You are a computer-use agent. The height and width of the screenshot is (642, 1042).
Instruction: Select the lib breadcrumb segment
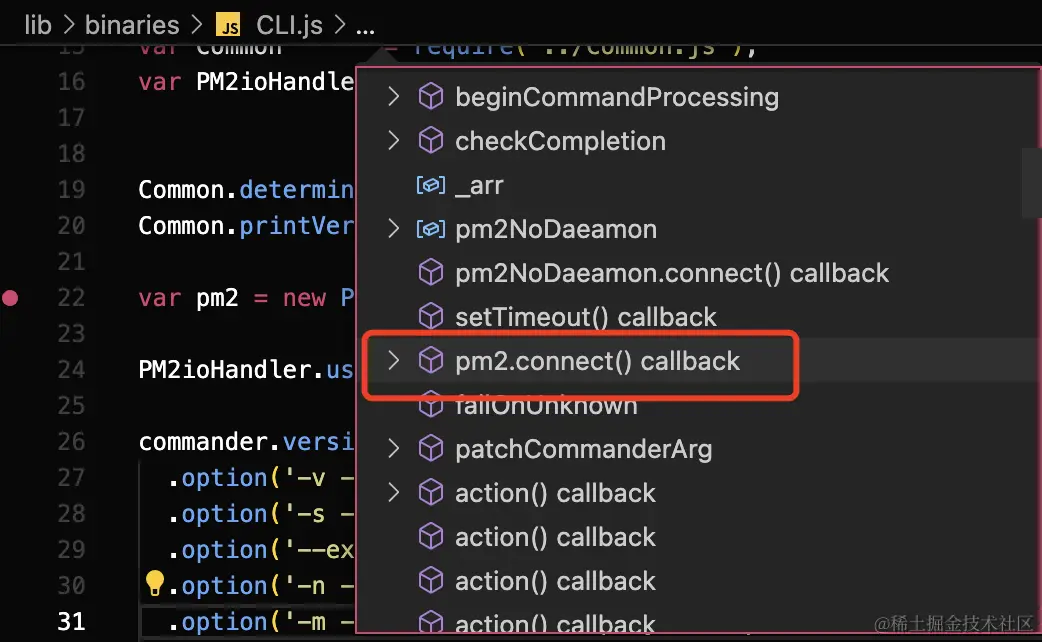click(38, 25)
